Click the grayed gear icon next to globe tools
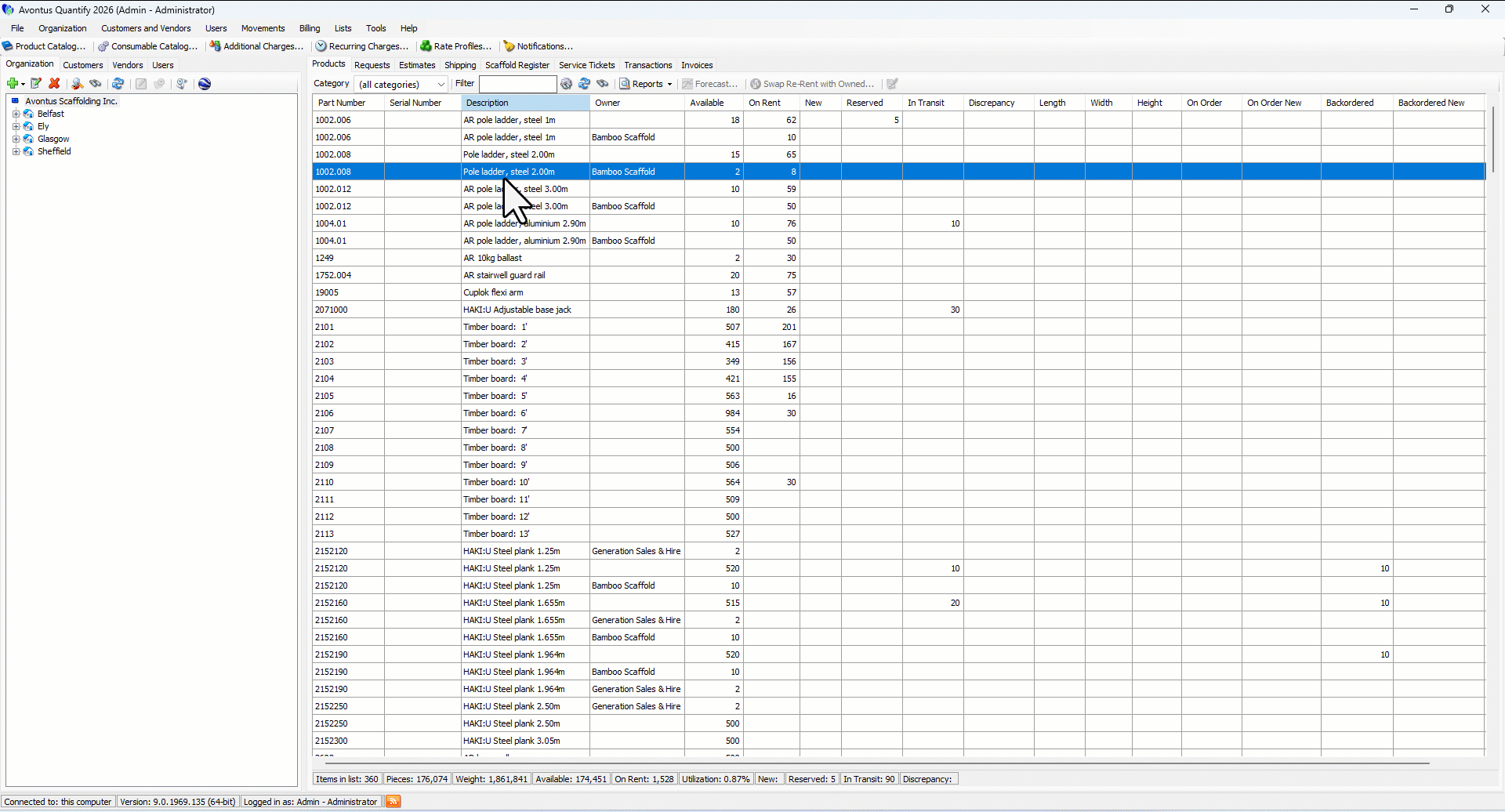 (160, 84)
